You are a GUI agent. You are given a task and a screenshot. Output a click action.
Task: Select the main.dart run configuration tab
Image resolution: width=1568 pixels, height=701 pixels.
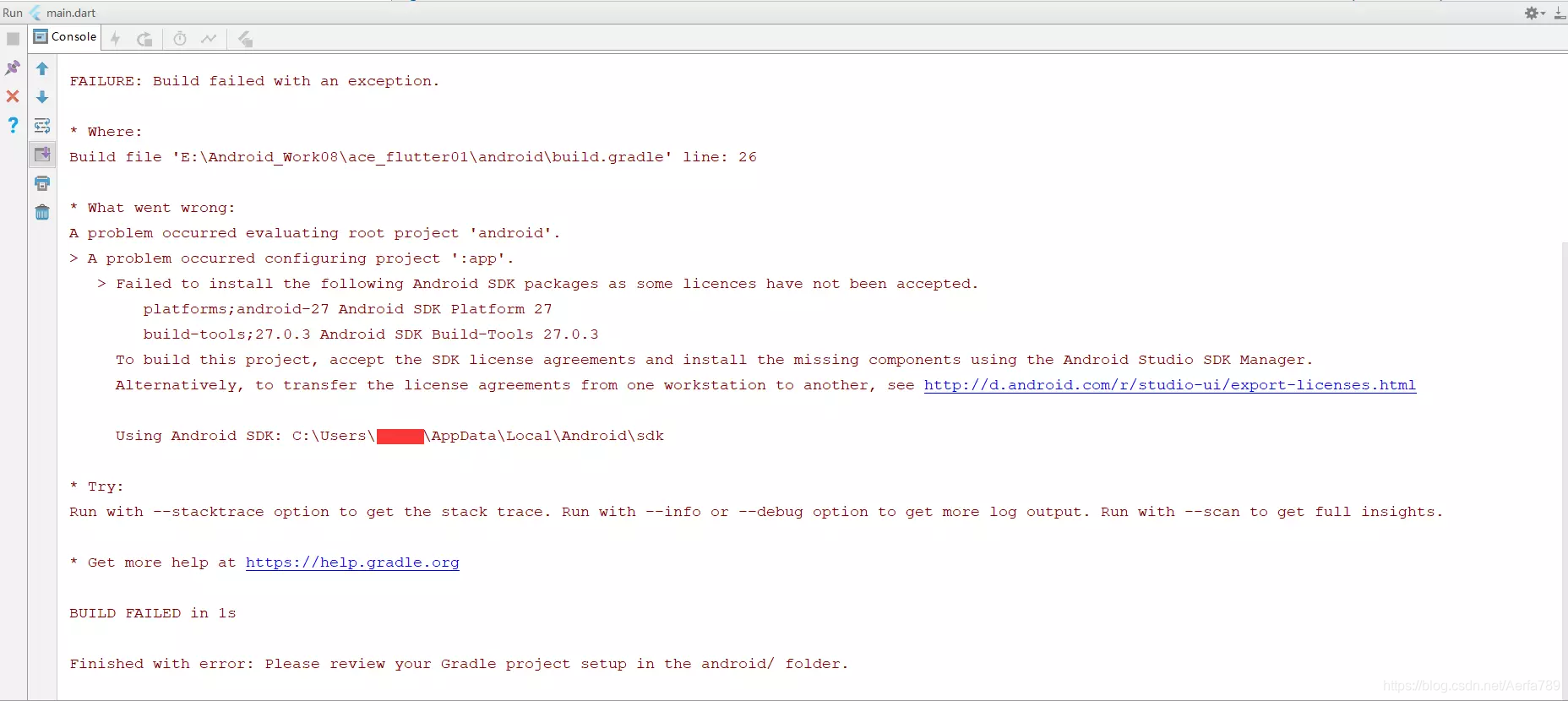tap(63, 13)
